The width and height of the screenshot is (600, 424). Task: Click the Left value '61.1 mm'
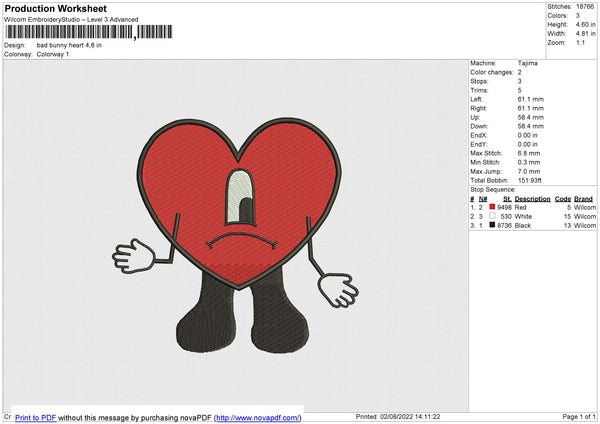coord(531,99)
